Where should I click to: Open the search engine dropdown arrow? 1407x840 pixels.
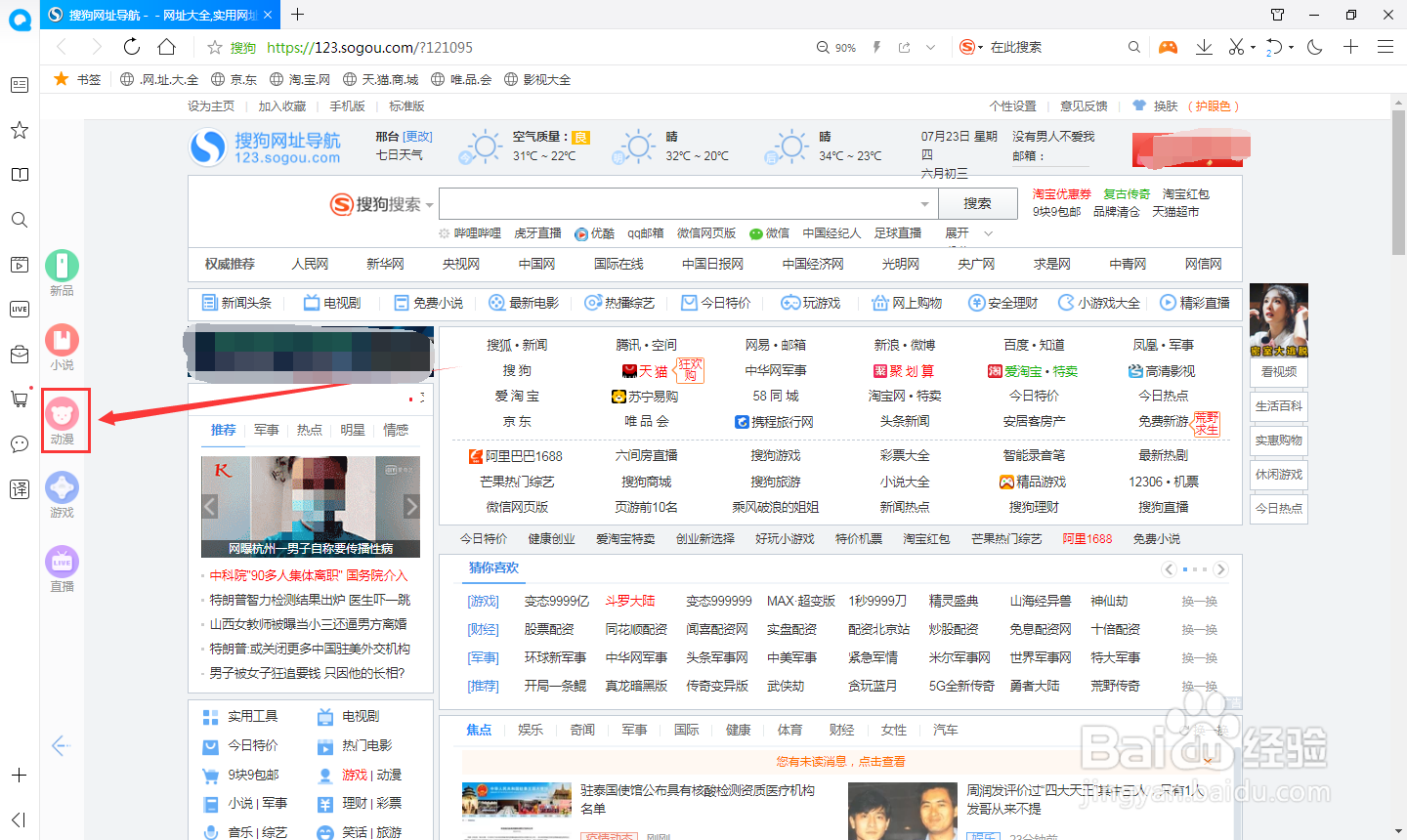[428, 205]
